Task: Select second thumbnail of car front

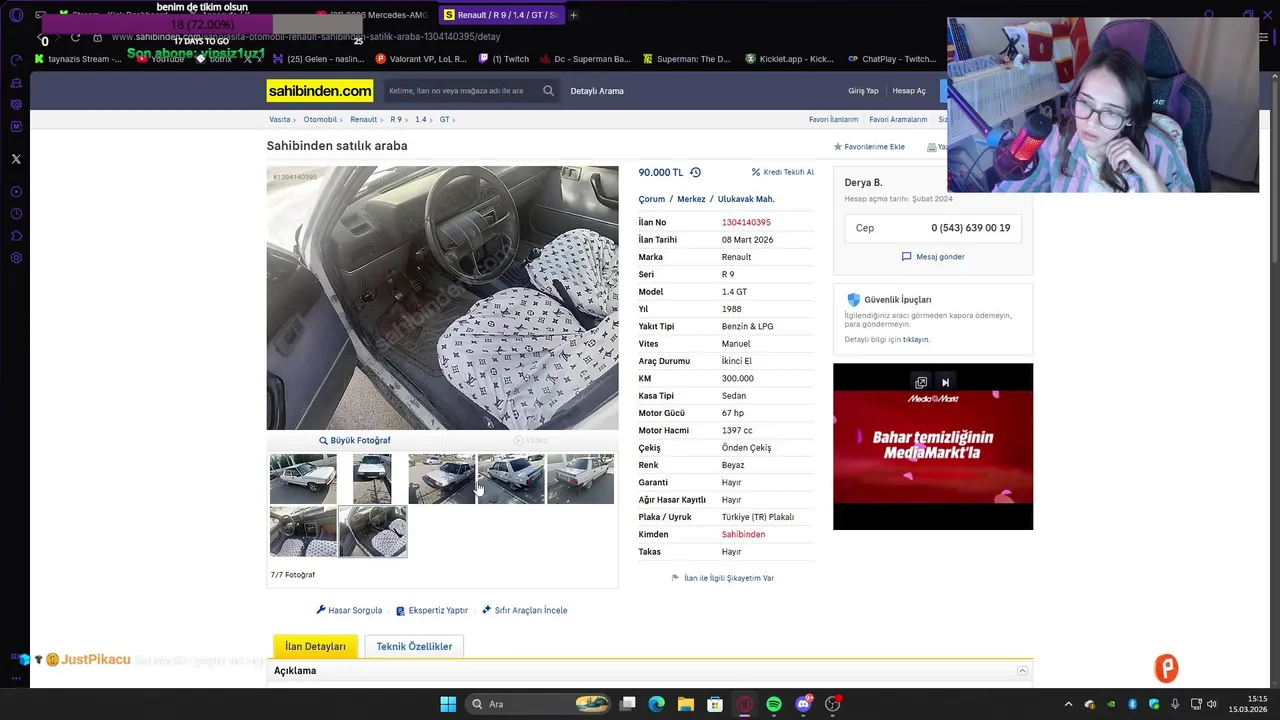Action: [372, 479]
